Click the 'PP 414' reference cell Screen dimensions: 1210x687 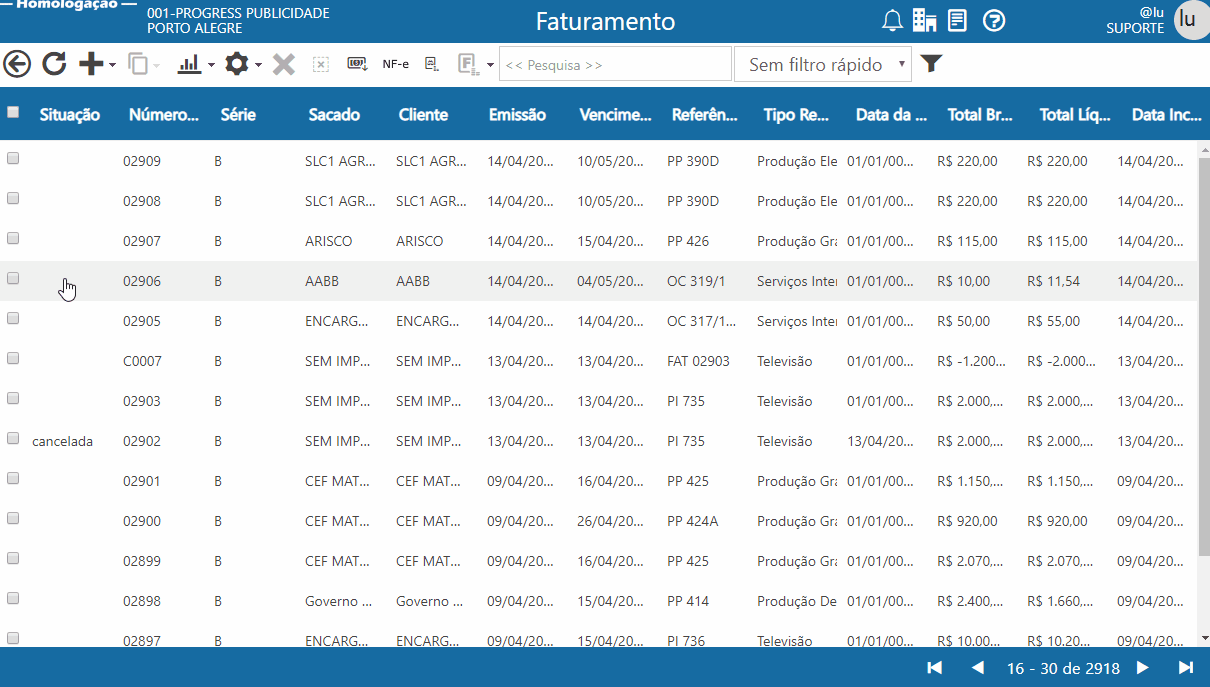tap(688, 601)
